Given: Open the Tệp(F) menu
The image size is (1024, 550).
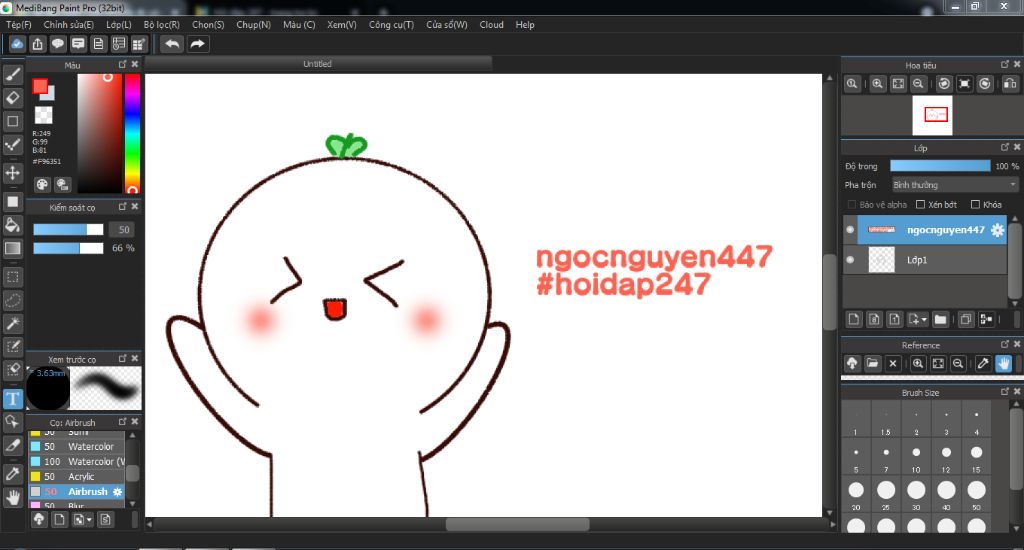Looking at the screenshot, I should click(19, 24).
